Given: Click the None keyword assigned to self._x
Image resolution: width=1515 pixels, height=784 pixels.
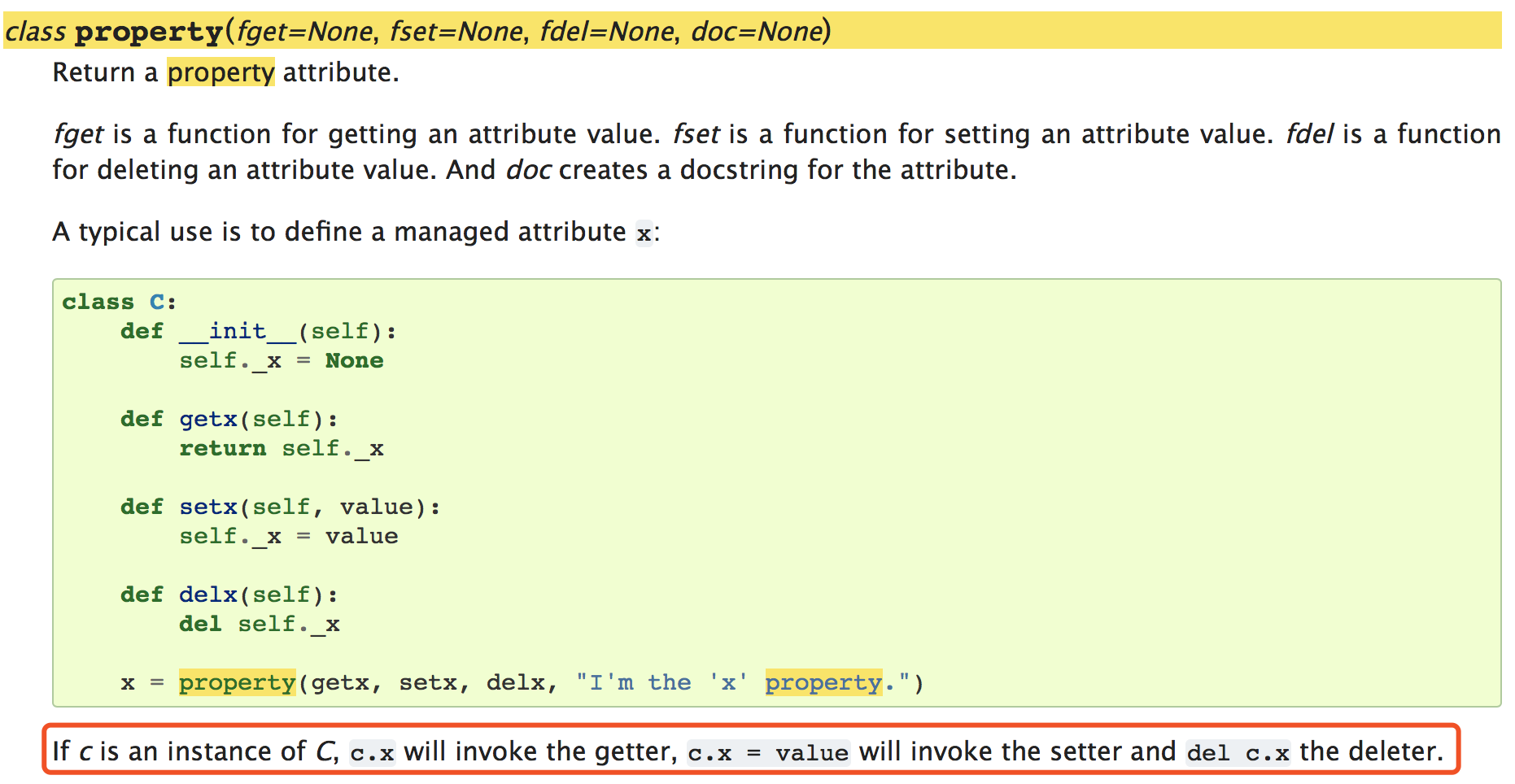Looking at the screenshot, I should (354, 360).
